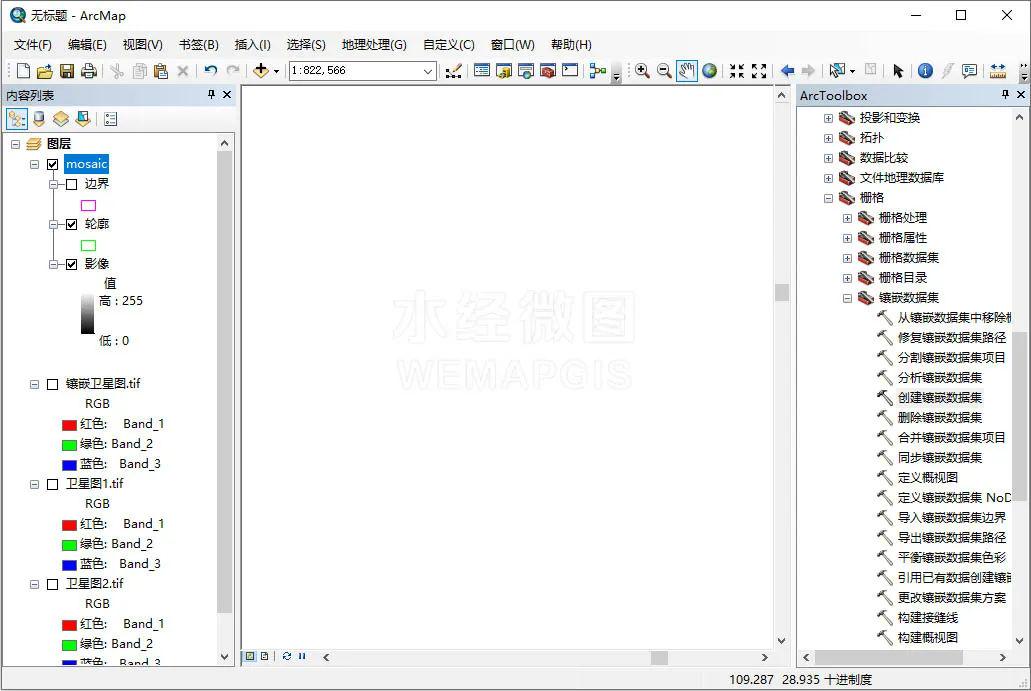This screenshot has width=1031, height=691.
Task: Open the 视图(V) menu
Action: click(x=143, y=45)
